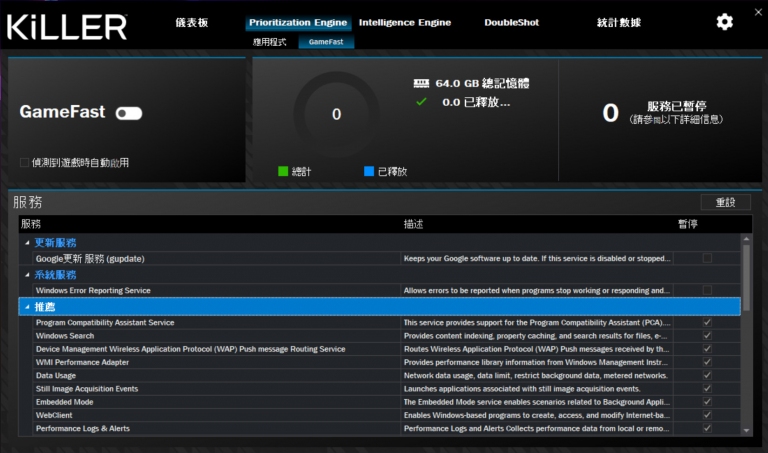This screenshot has height=453, width=768.
Task: Uncheck pause for WMI Performance Adapter
Action: pyautogui.click(x=707, y=362)
